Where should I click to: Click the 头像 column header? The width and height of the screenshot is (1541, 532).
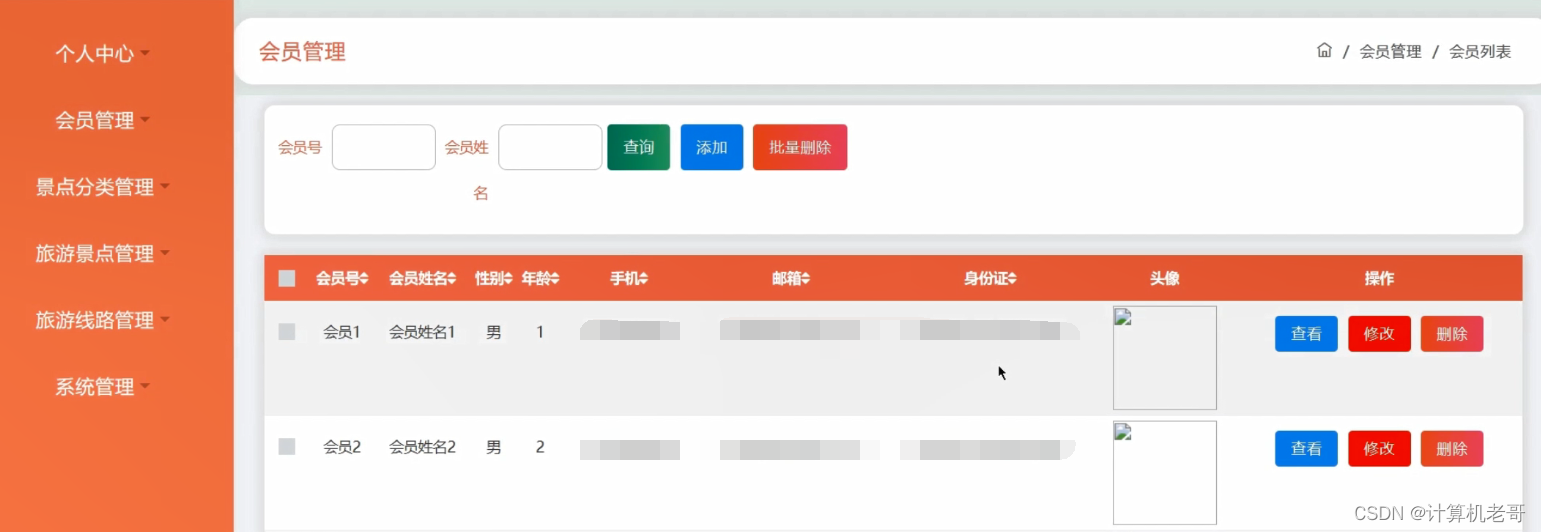point(1164,279)
